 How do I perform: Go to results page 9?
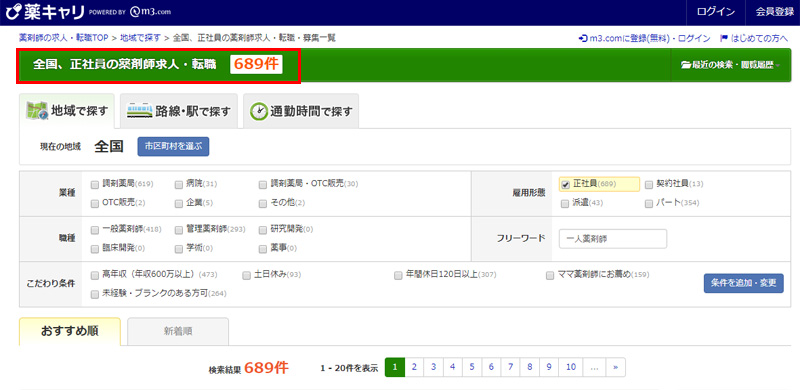(549, 367)
